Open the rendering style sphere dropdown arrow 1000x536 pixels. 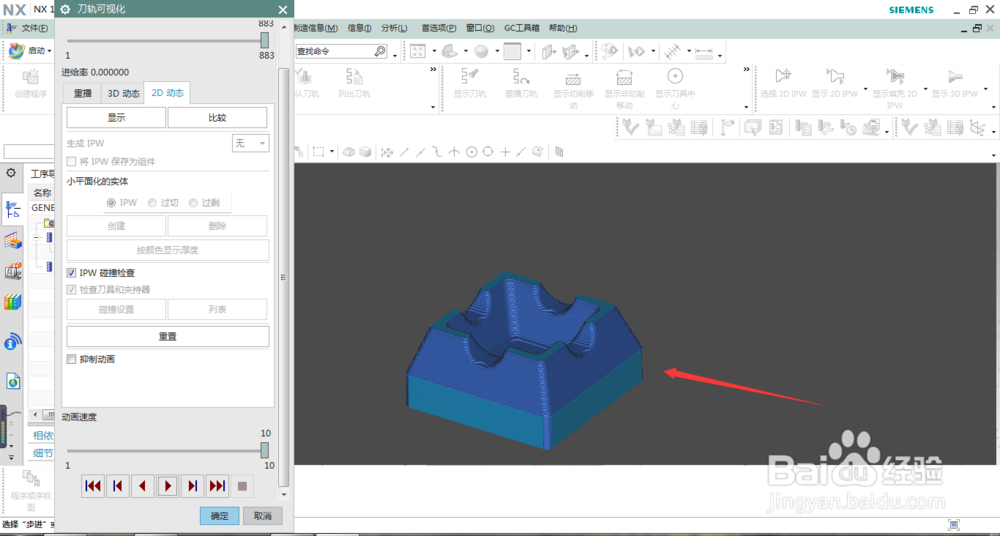pyautogui.click(x=495, y=52)
